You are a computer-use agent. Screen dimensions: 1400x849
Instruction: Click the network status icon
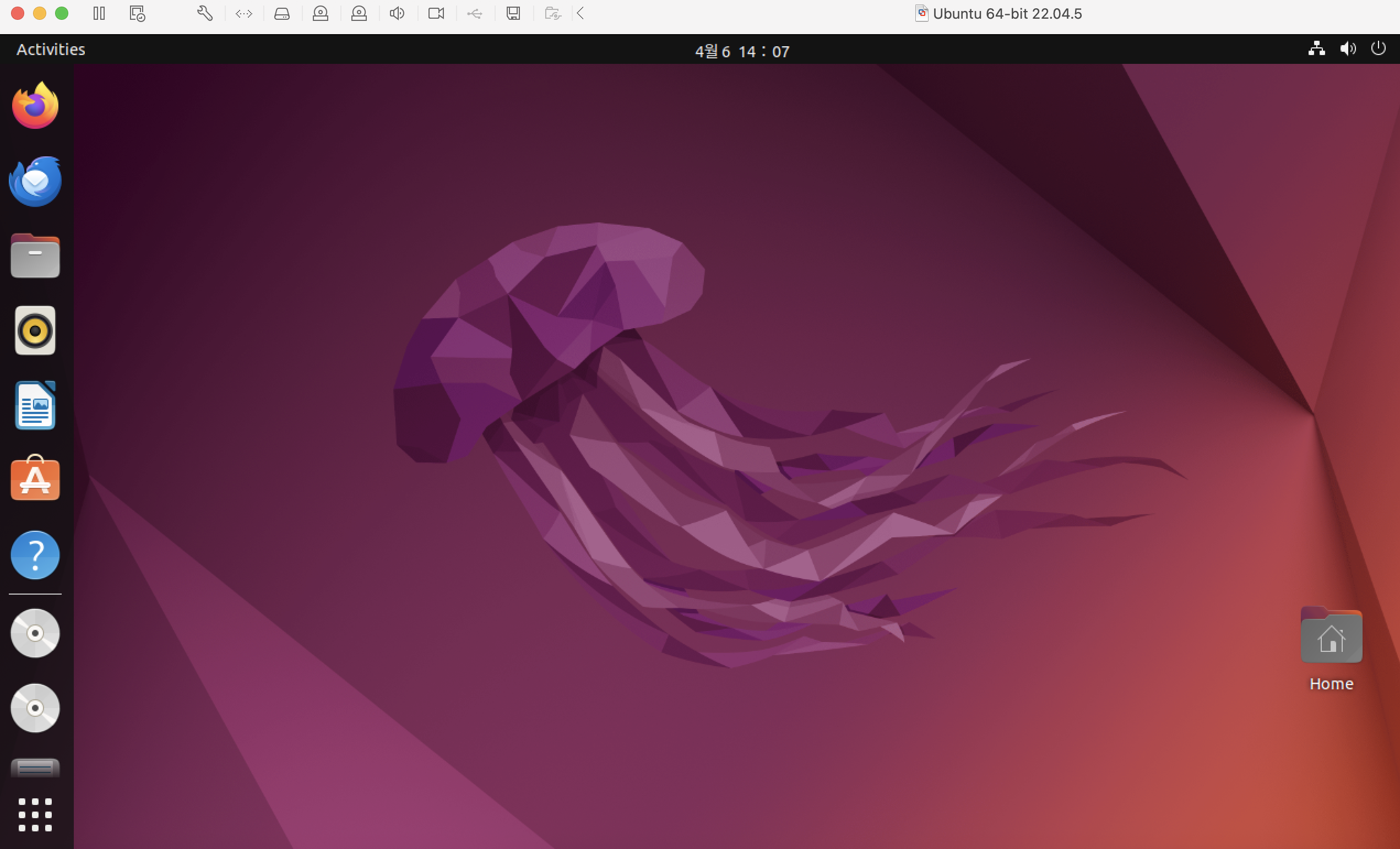[1316, 49]
